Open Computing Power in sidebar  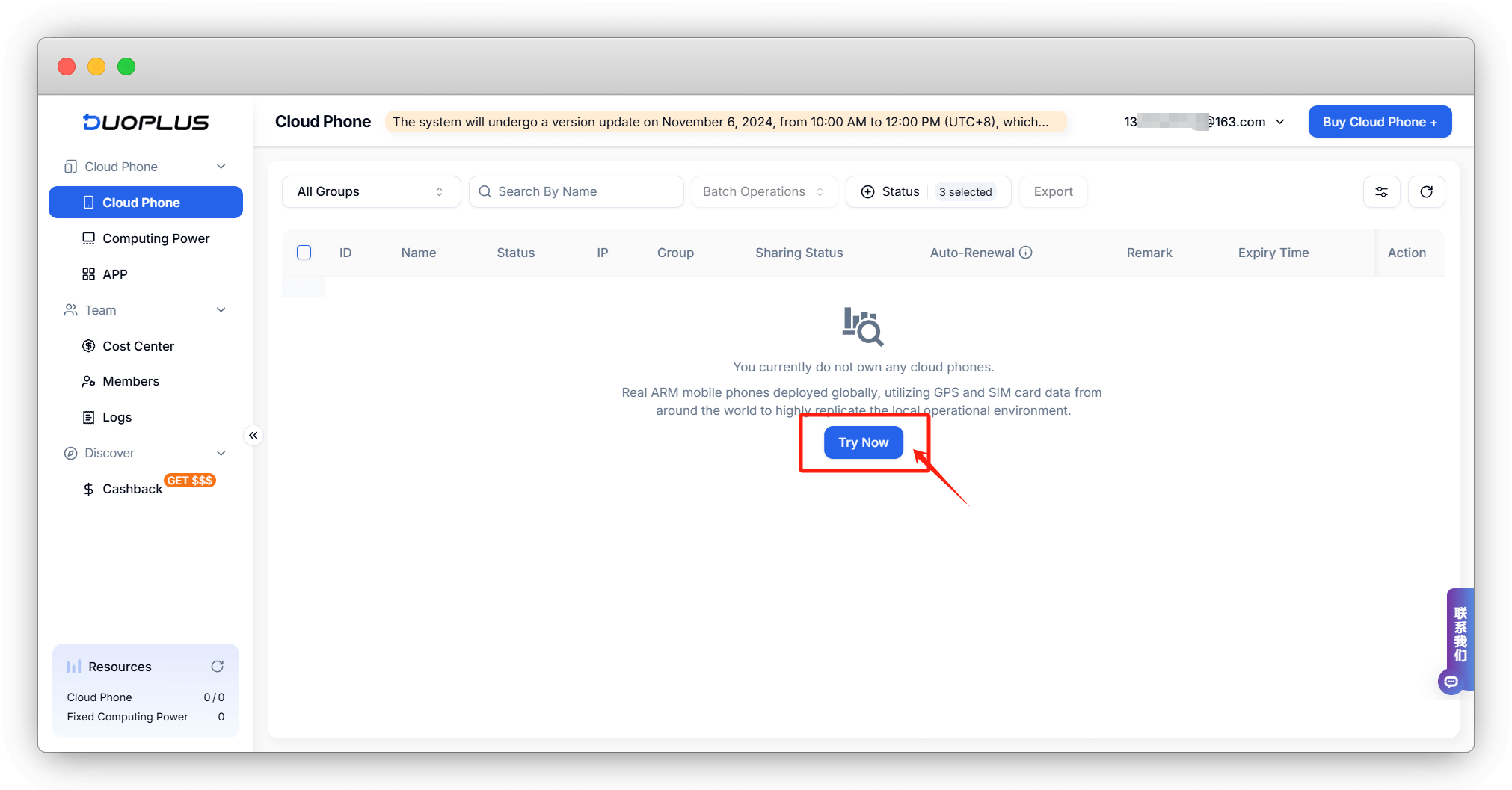pyautogui.click(x=156, y=238)
